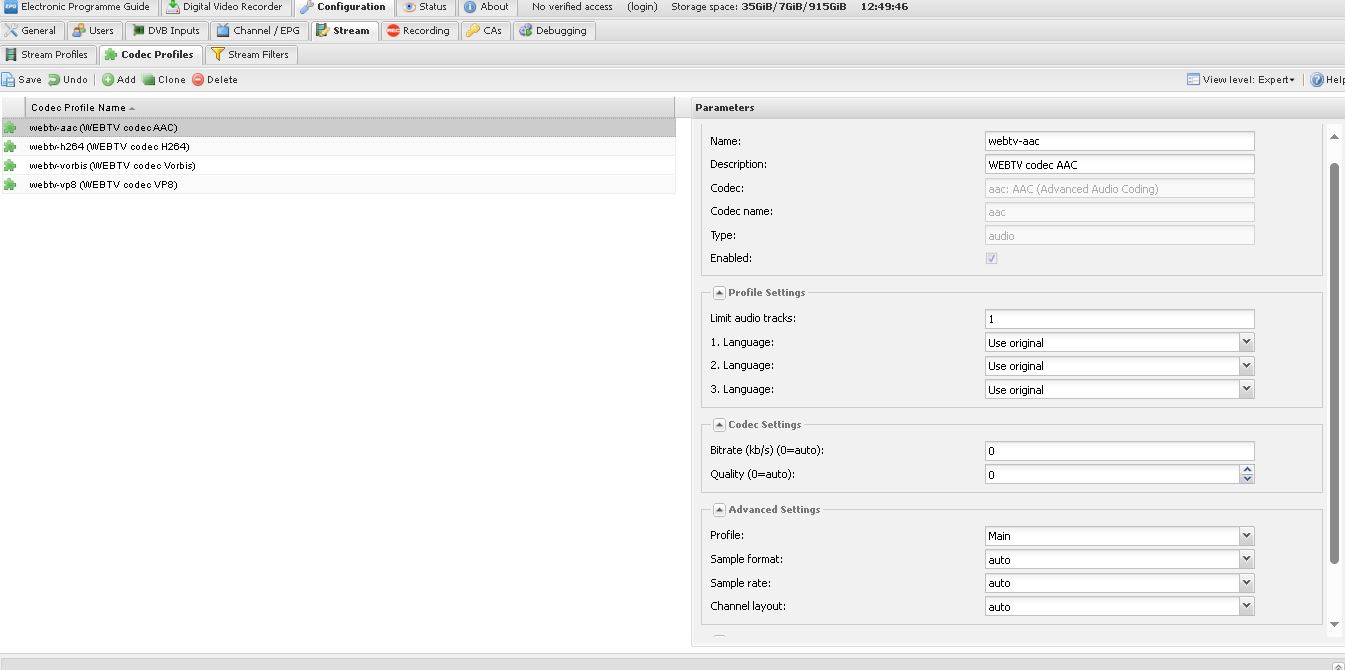Open the Sample rate dropdown
The image size is (1345, 670).
1246,583
